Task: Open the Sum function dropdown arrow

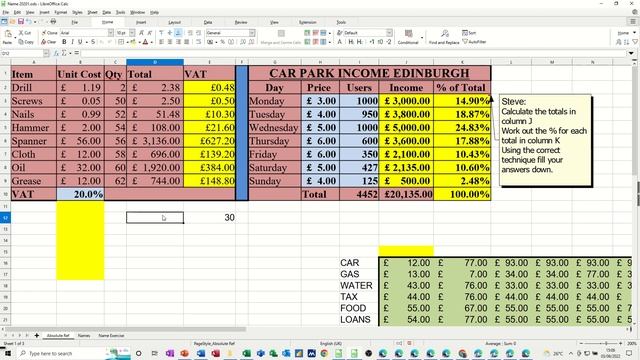Action: pos(70,53)
